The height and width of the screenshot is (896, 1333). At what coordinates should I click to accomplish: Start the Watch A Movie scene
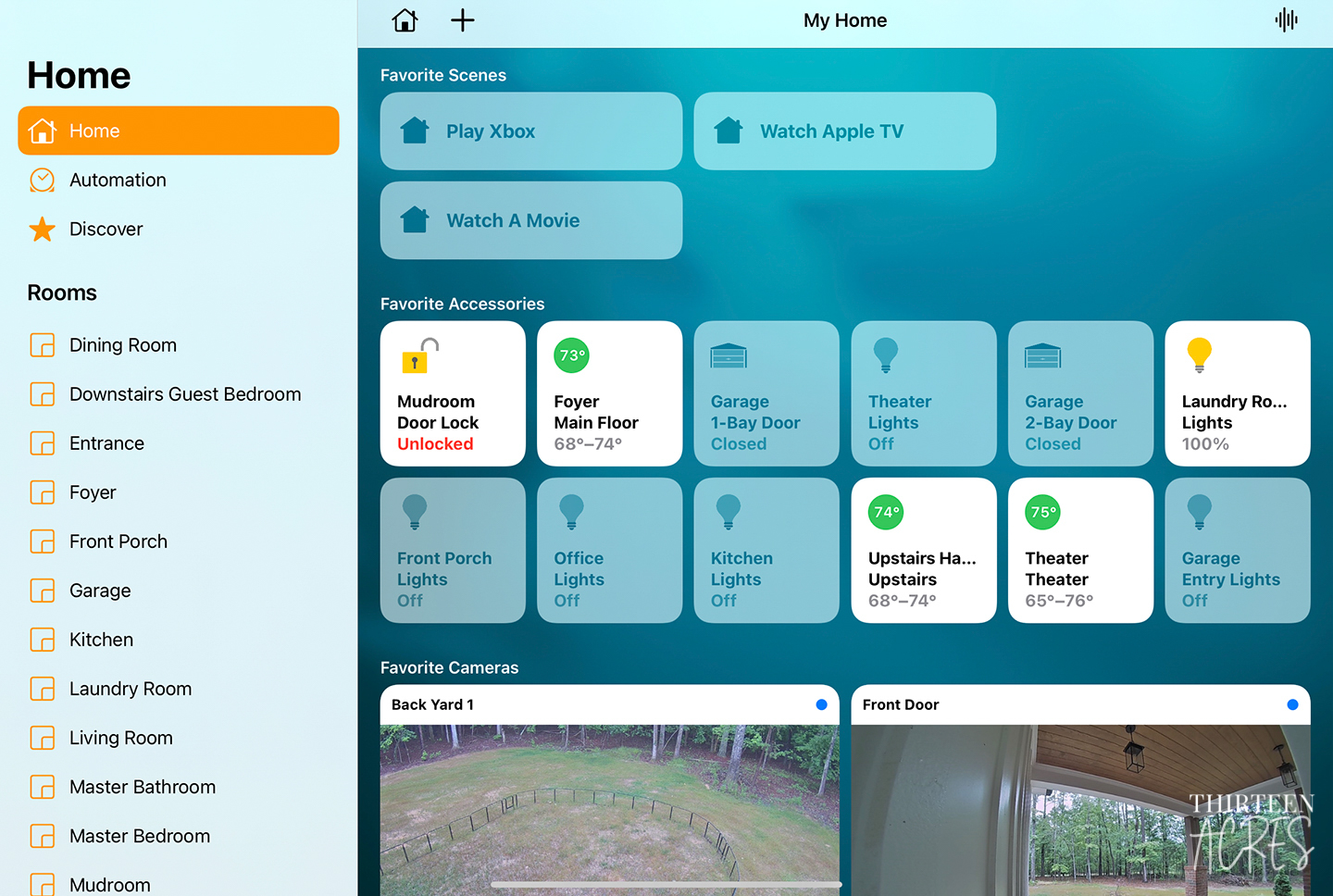coord(531,220)
